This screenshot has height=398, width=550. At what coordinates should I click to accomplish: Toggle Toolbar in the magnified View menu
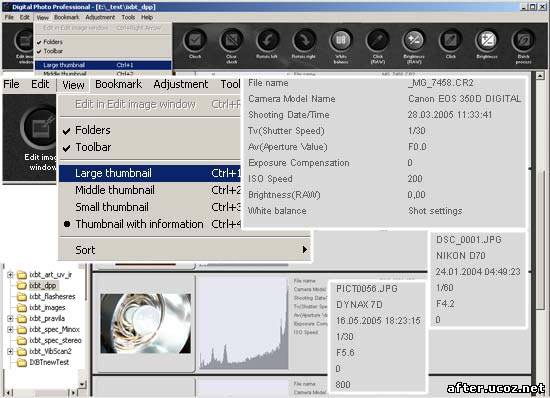click(x=93, y=147)
